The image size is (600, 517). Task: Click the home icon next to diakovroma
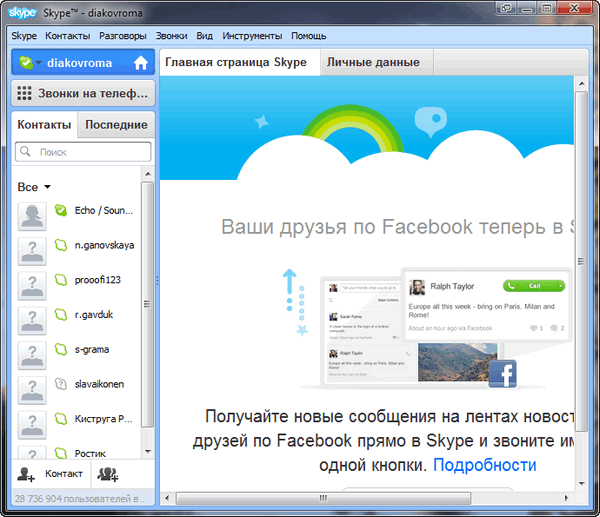pyautogui.click(x=140, y=62)
